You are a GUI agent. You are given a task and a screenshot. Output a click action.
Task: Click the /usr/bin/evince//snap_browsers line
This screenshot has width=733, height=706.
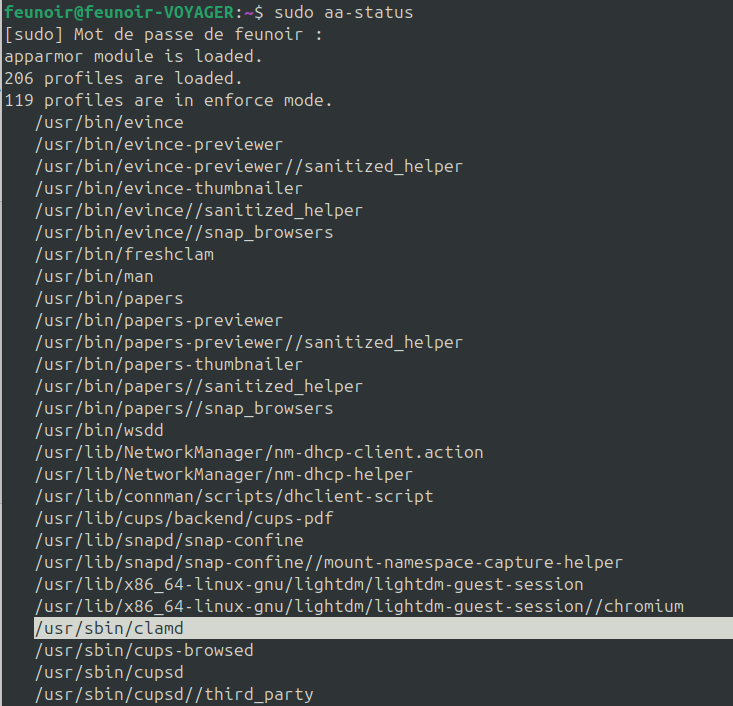tap(183, 232)
